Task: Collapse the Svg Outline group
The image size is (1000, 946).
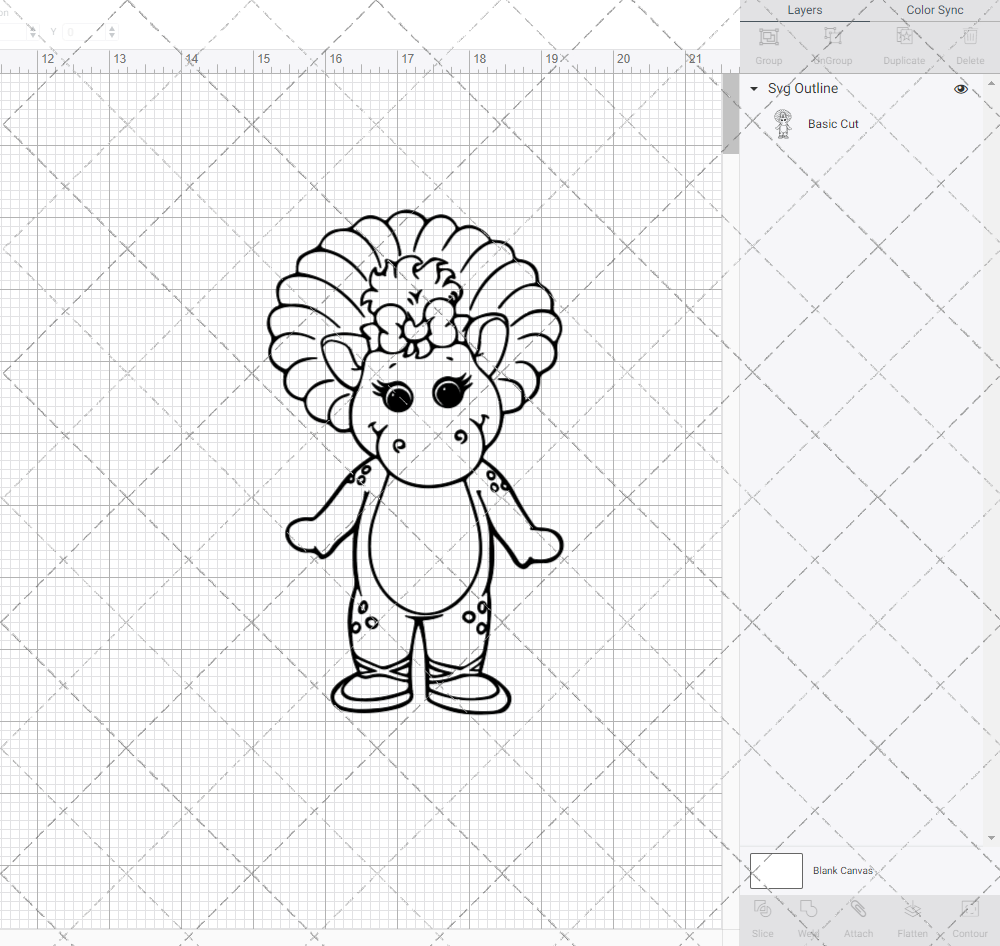Action: (x=753, y=88)
